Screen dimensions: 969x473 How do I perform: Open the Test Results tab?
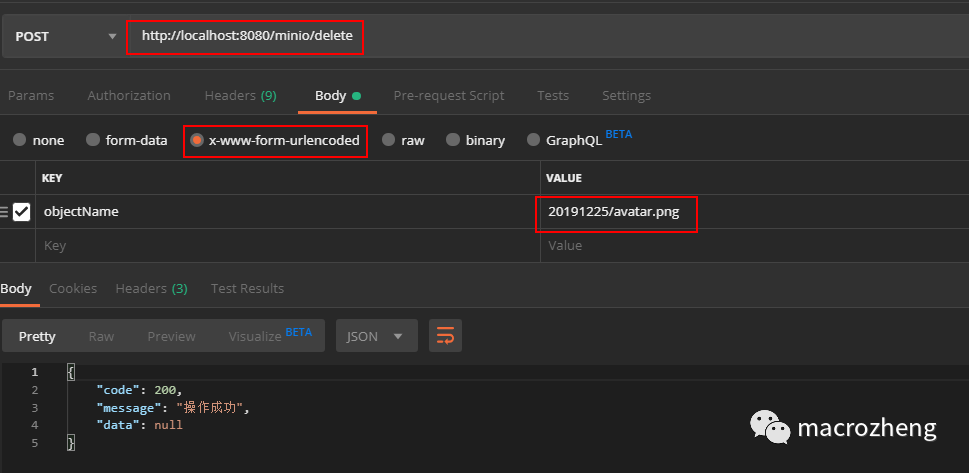pos(247,289)
